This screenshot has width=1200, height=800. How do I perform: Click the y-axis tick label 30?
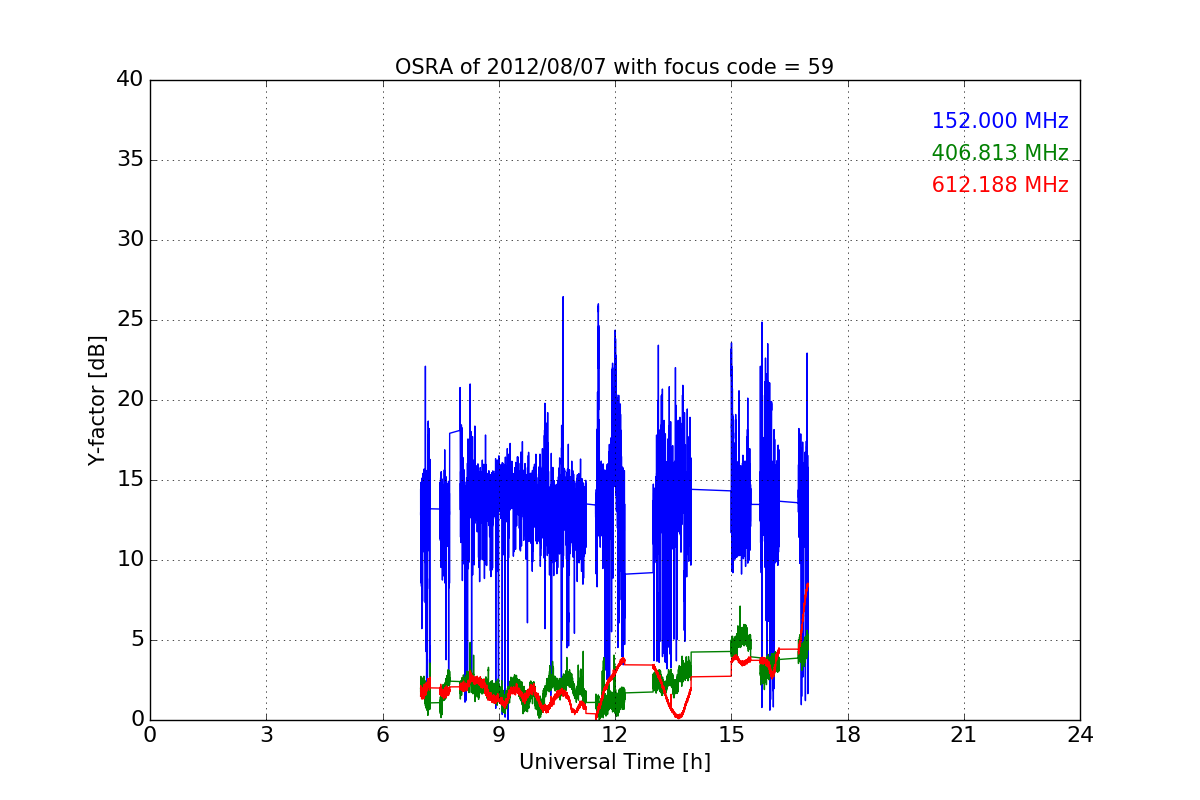[129, 240]
